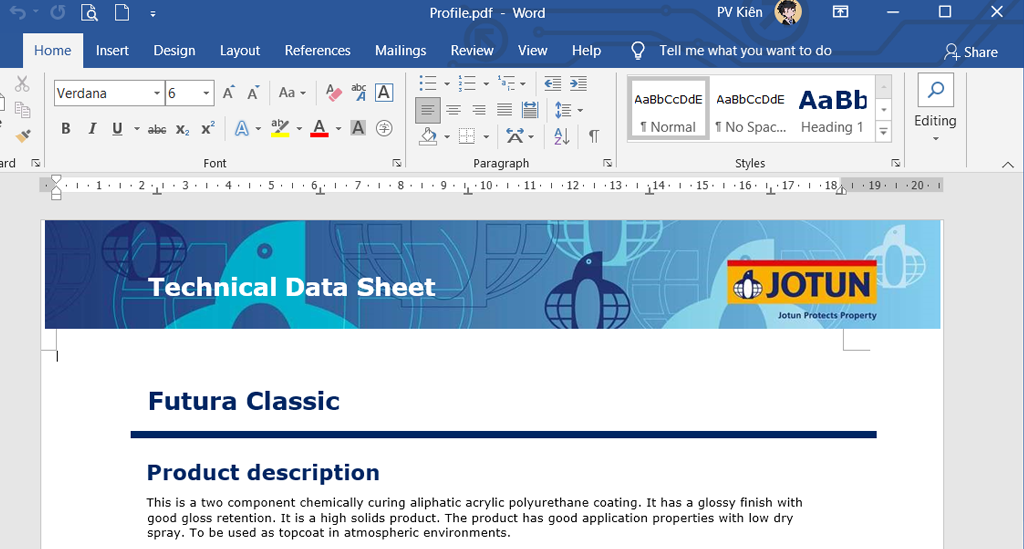Screen dimensions: 1024x549
Task: Apply the No Spacing style
Action: point(750,110)
